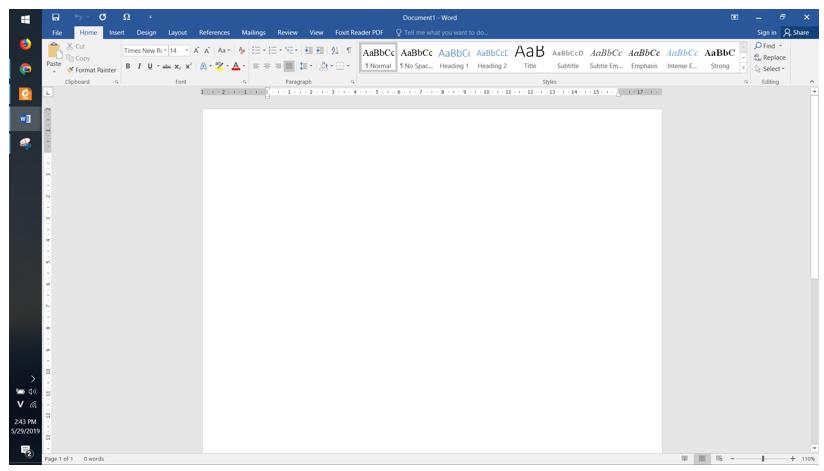This screenshot has height=471, width=824.
Task: Toggle Italic formatting
Action: point(138,66)
